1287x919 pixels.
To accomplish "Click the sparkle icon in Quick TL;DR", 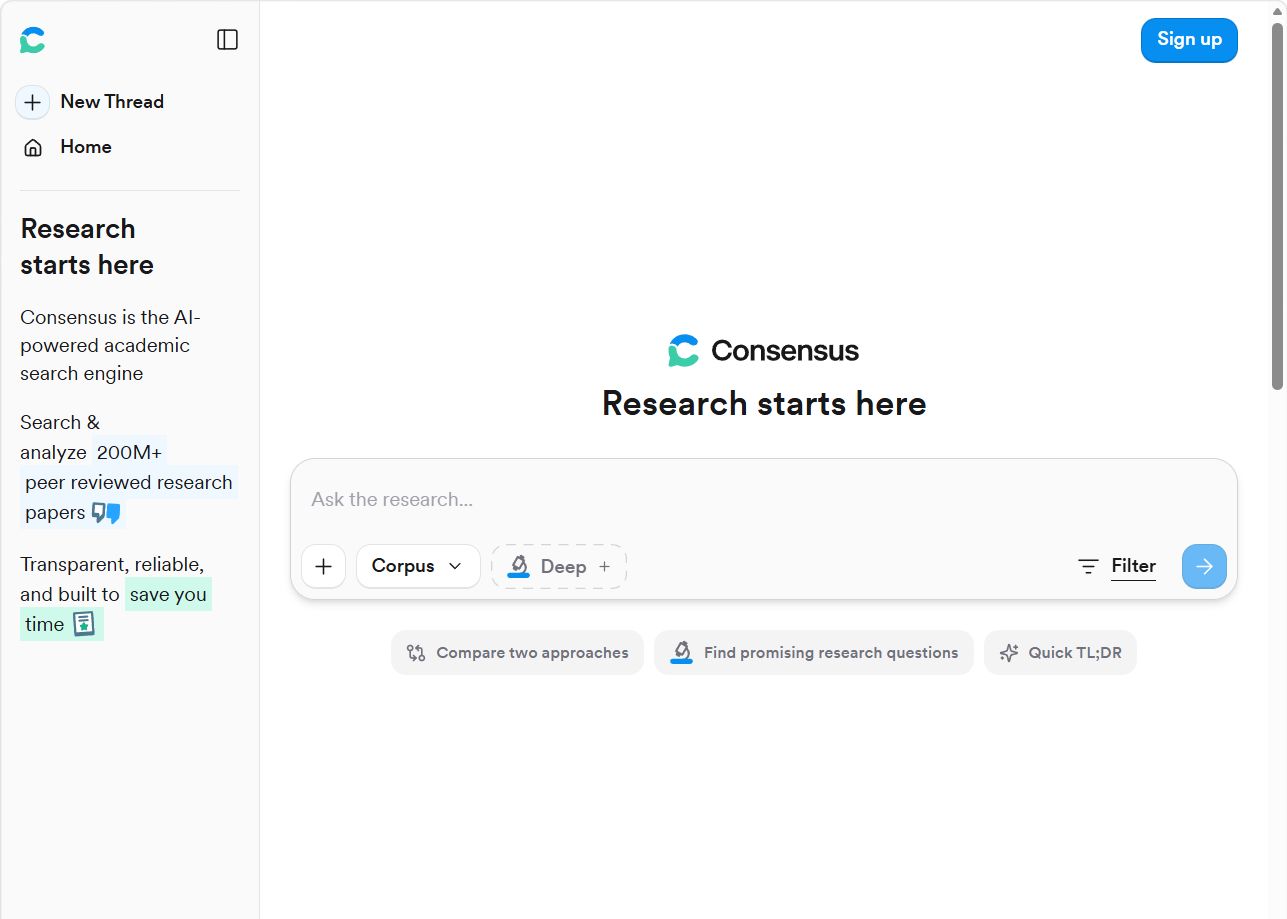I will (x=1009, y=653).
